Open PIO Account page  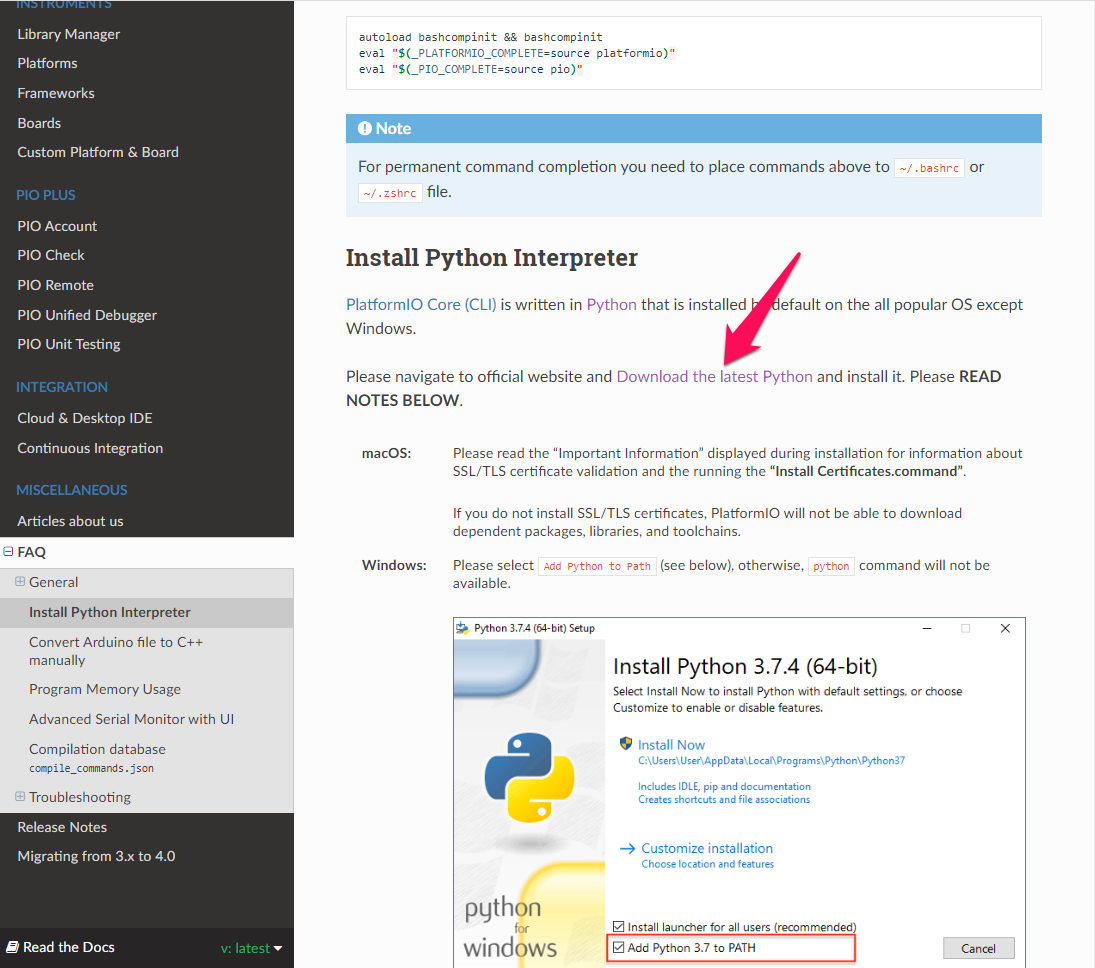point(57,226)
